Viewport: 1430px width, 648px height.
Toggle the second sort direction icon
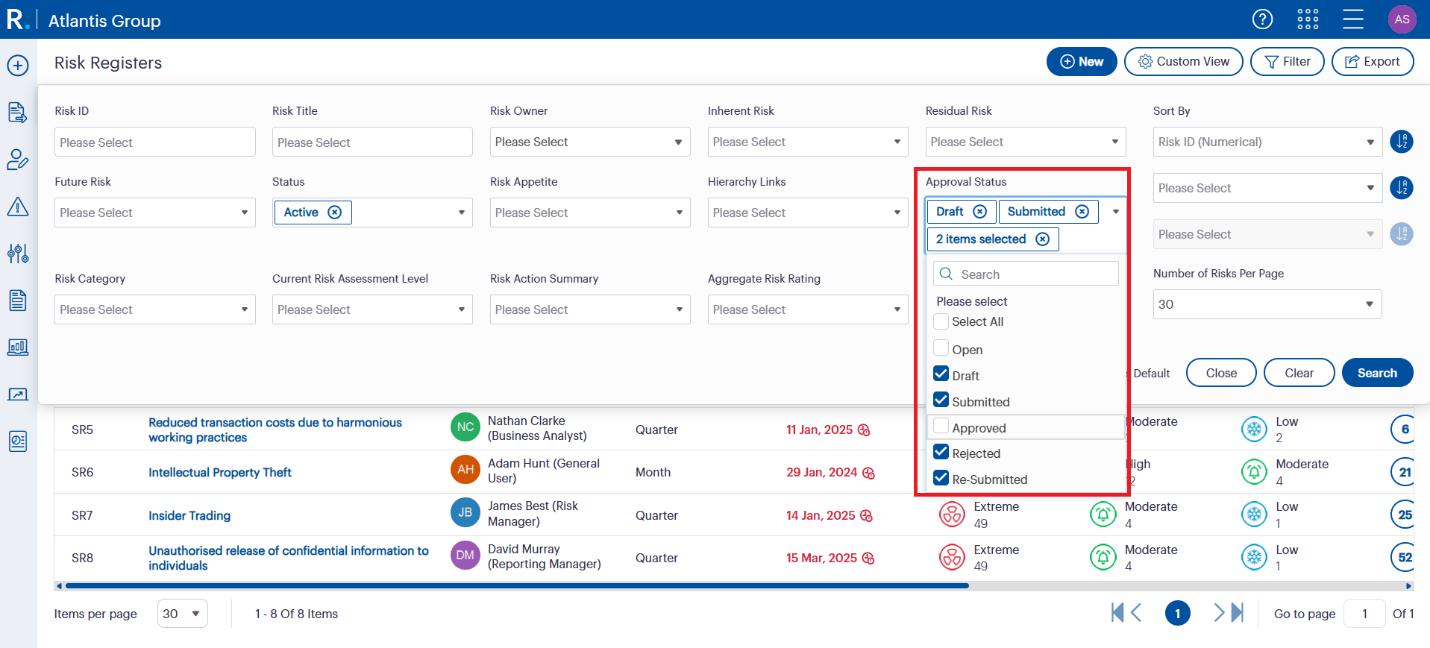1401,188
